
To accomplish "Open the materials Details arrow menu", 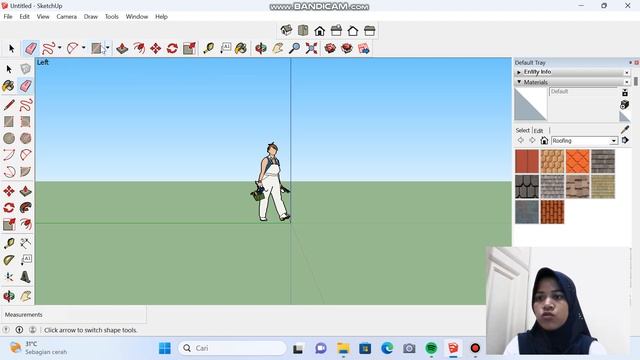I will [x=625, y=140].
